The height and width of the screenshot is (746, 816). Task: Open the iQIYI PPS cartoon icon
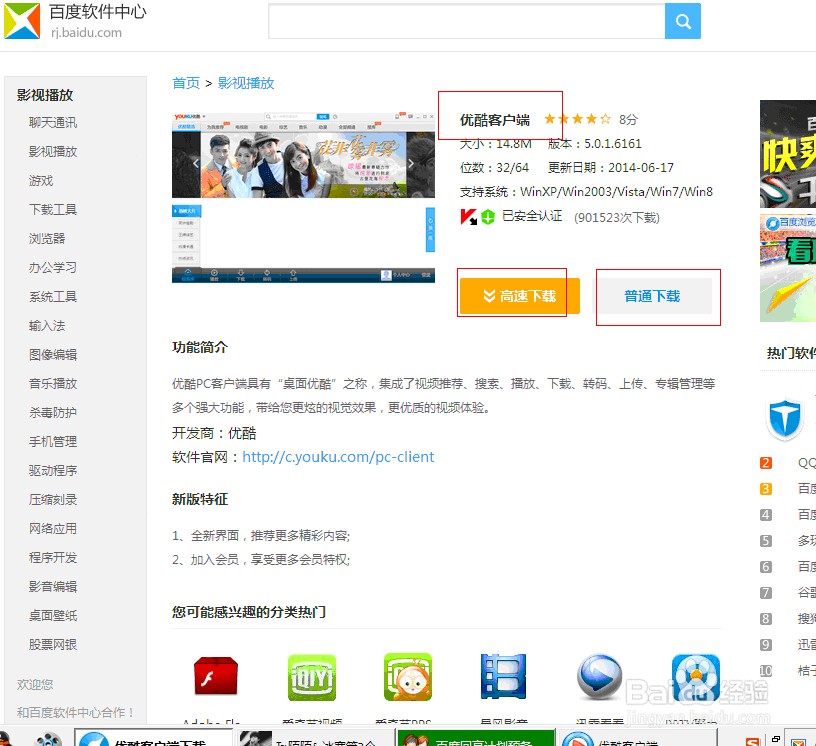pyautogui.click(x=408, y=677)
